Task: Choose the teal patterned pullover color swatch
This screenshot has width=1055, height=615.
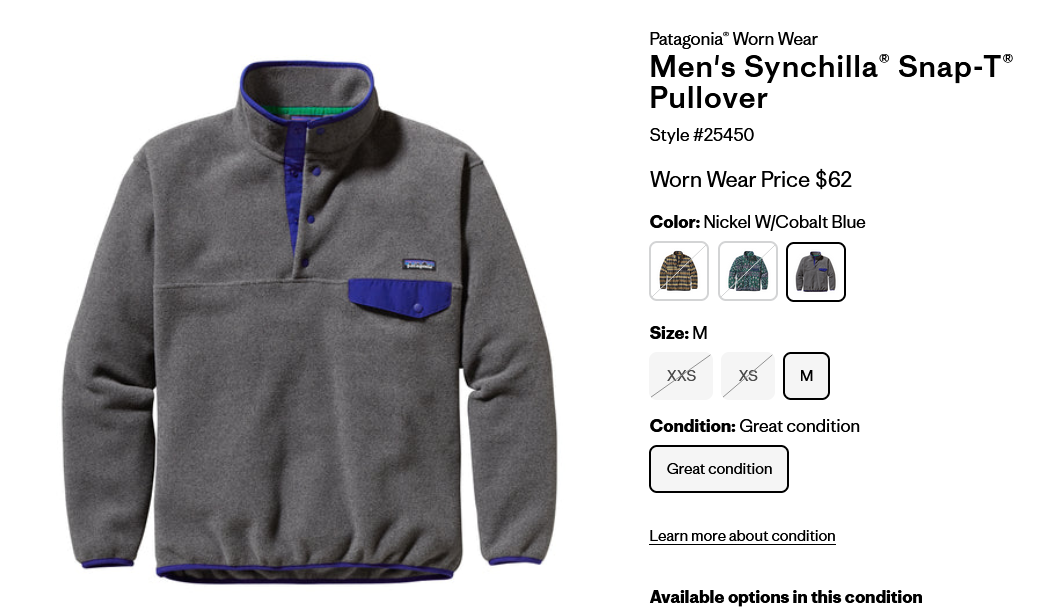Action: pyautogui.click(x=748, y=271)
